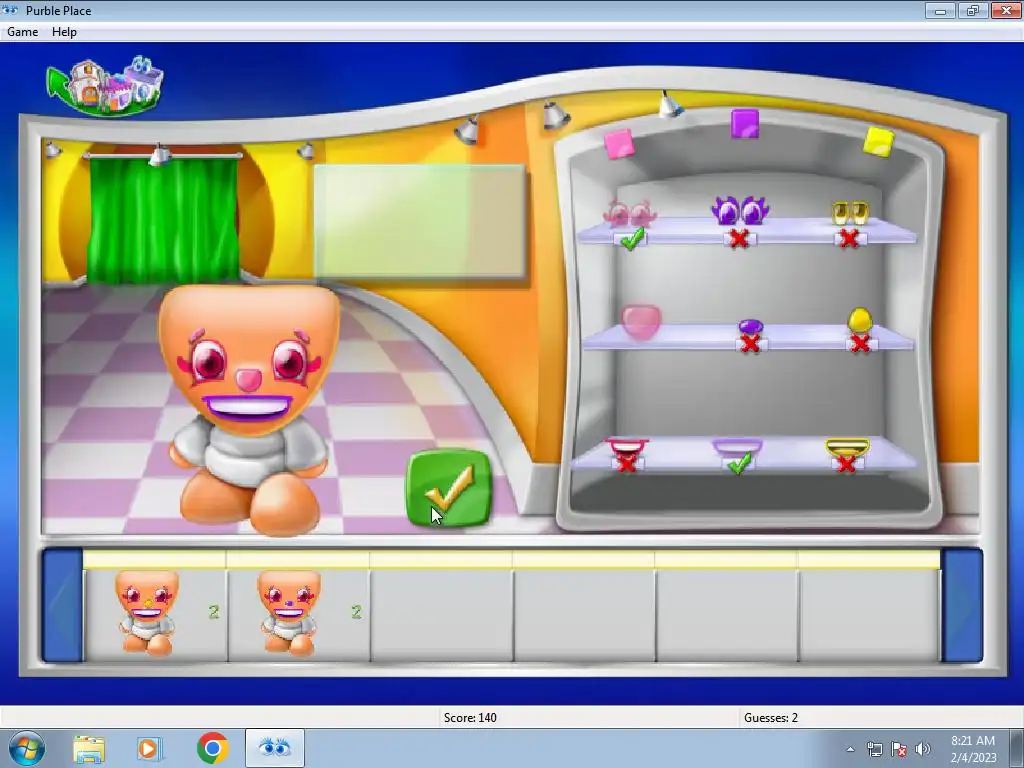Image resolution: width=1024 pixels, height=768 pixels.
Task: Click the 8:21 AM clock in taskbar
Action: [973, 741]
